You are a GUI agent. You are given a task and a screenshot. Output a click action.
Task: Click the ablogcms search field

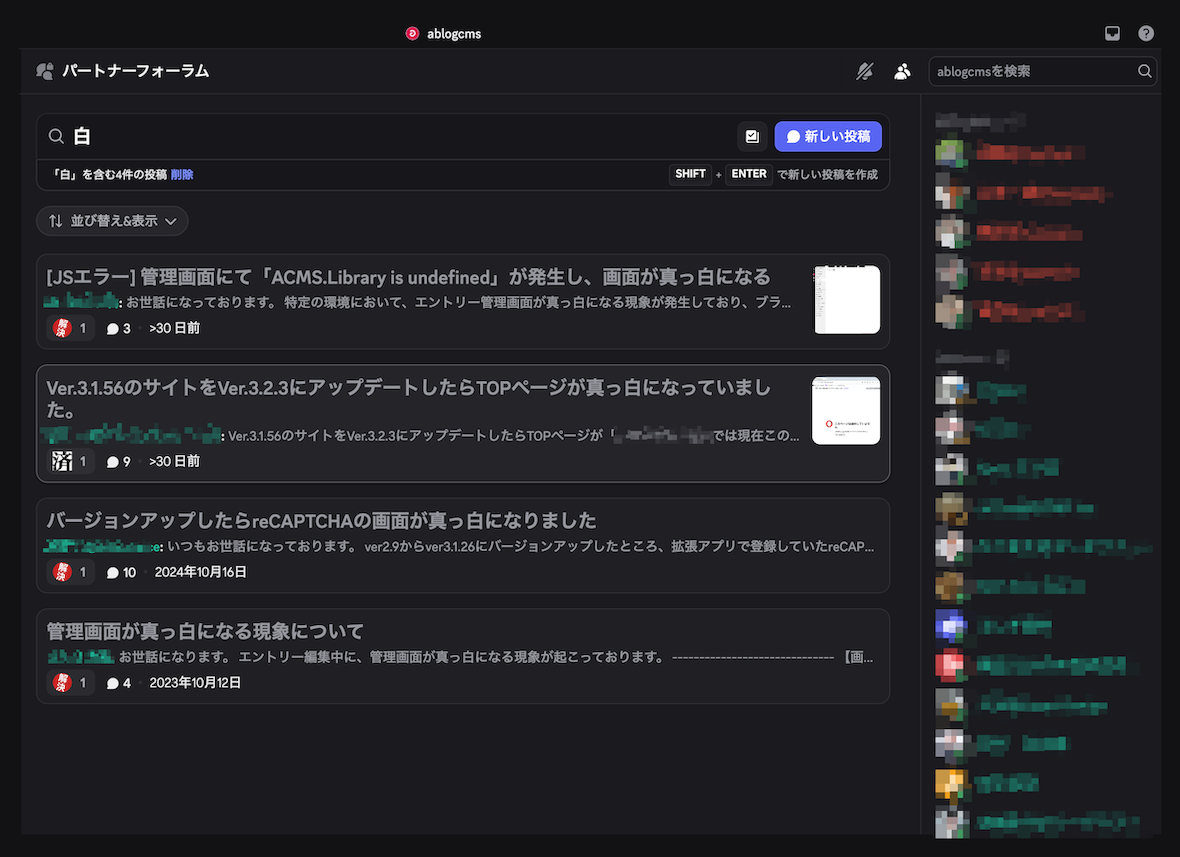(x=1030, y=71)
